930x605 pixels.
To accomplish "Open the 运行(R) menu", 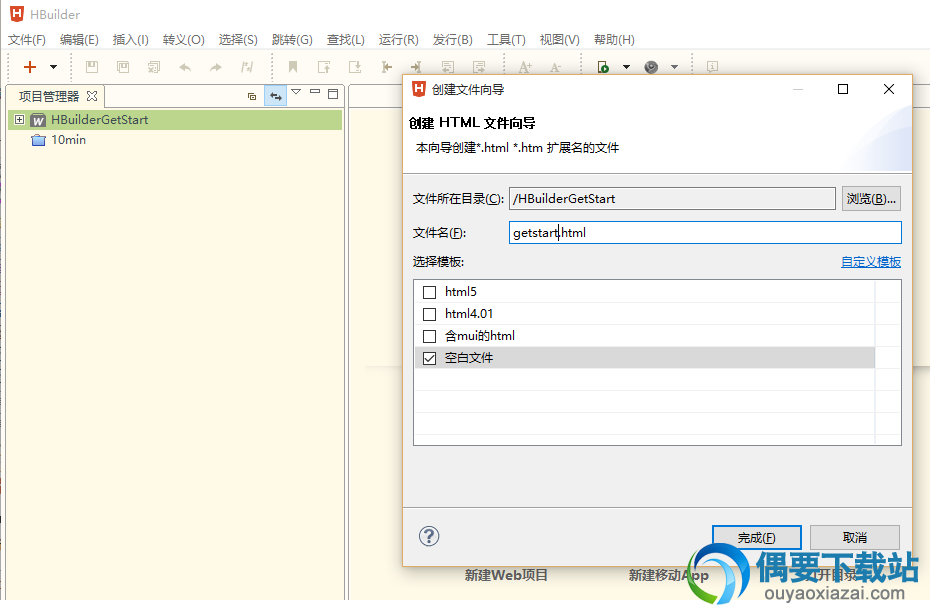I will point(399,40).
